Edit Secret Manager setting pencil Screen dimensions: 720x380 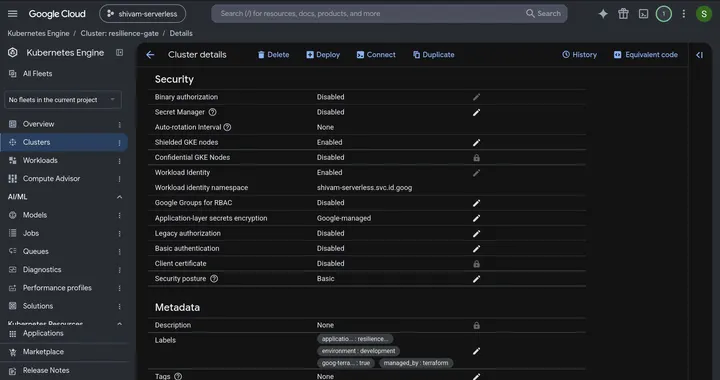click(x=476, y=112)
